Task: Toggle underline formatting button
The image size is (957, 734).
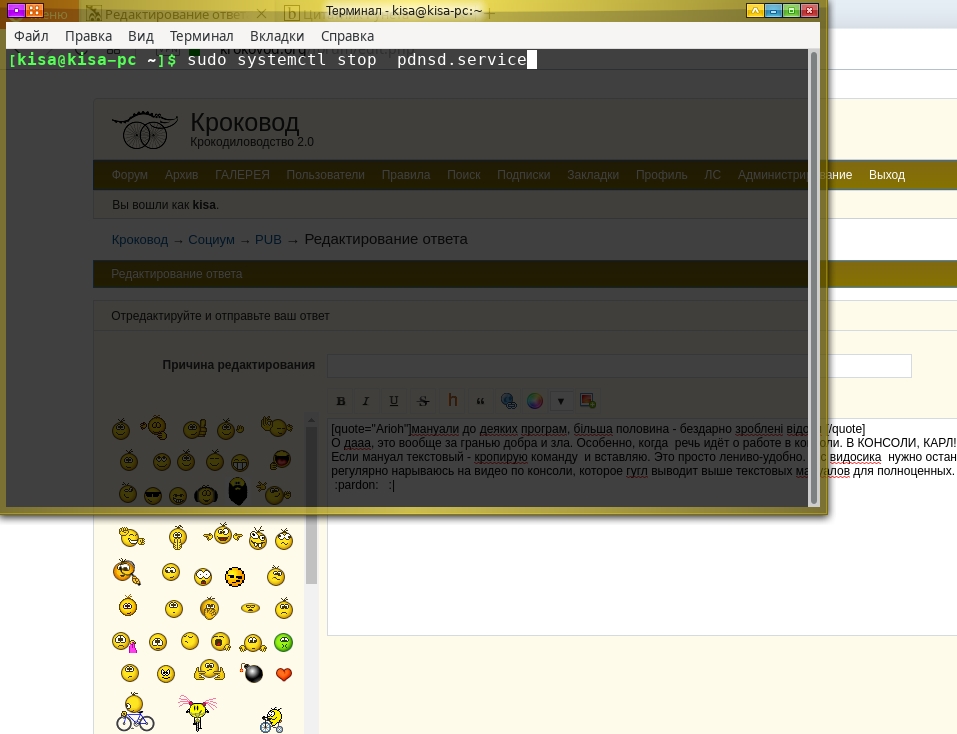Action: pyautogui.click(x=394, y=401)
